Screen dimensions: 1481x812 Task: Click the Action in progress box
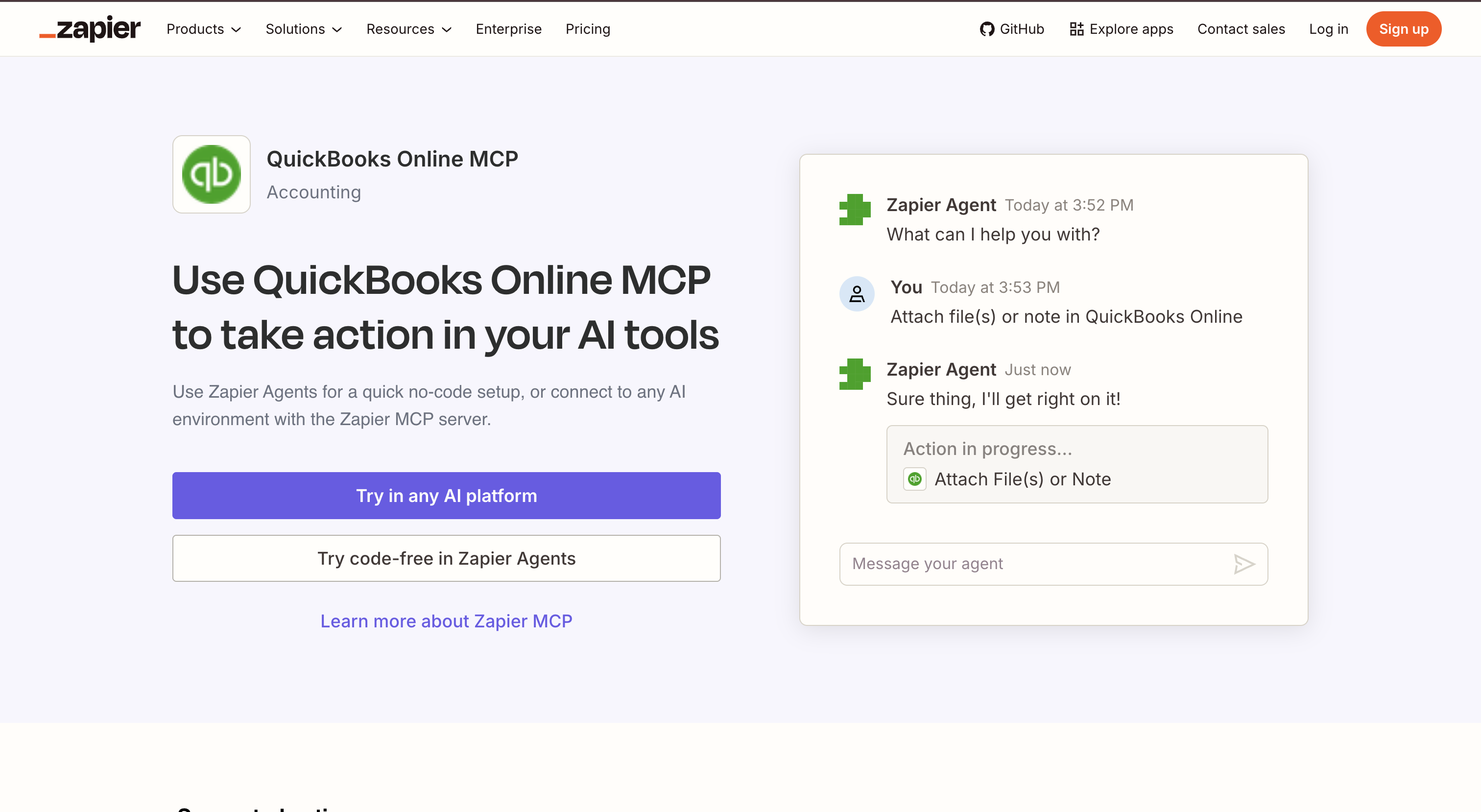click(1077, 464)
